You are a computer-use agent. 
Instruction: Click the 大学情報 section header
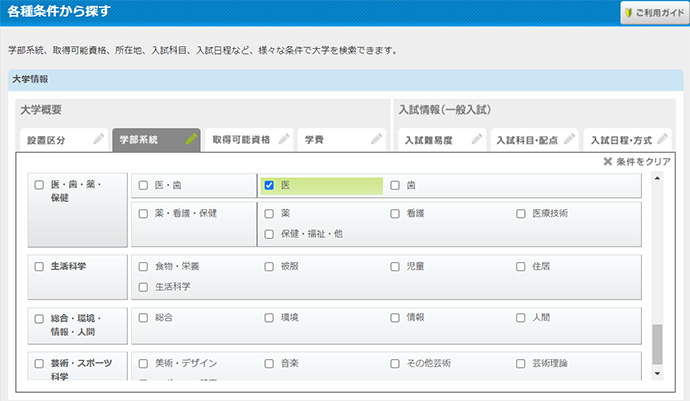[345, 80]
